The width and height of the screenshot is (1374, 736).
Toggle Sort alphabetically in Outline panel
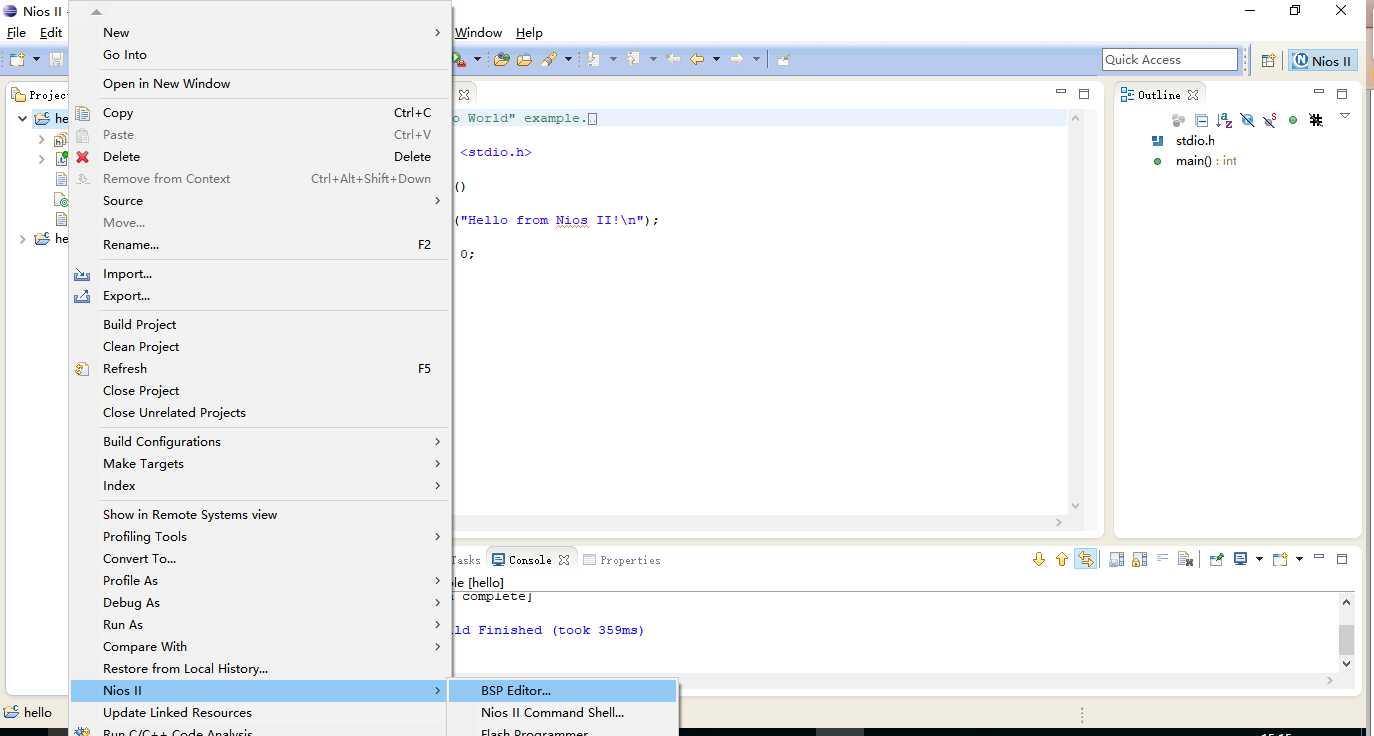(1224, 120)
